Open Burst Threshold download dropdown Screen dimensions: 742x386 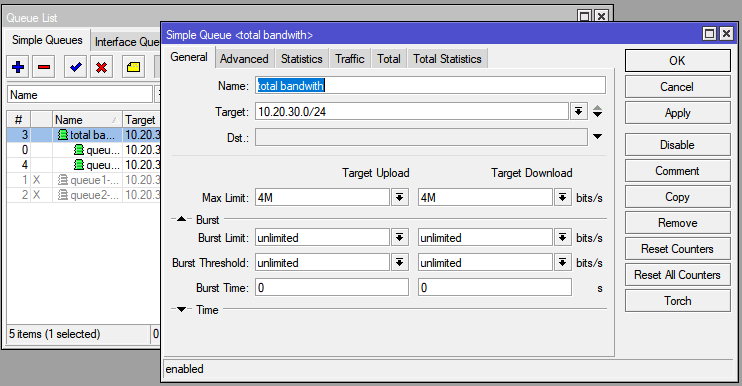pos(562,263)
